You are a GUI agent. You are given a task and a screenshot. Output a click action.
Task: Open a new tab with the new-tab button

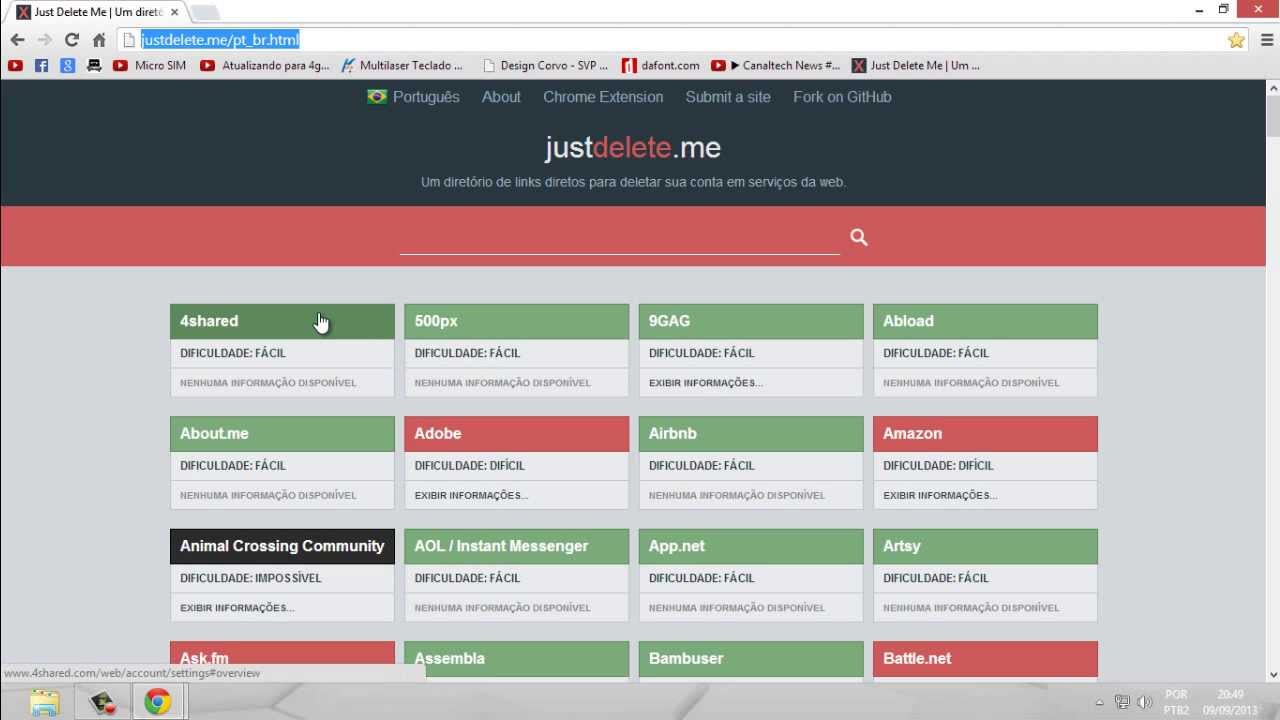(x=204, y=12)
